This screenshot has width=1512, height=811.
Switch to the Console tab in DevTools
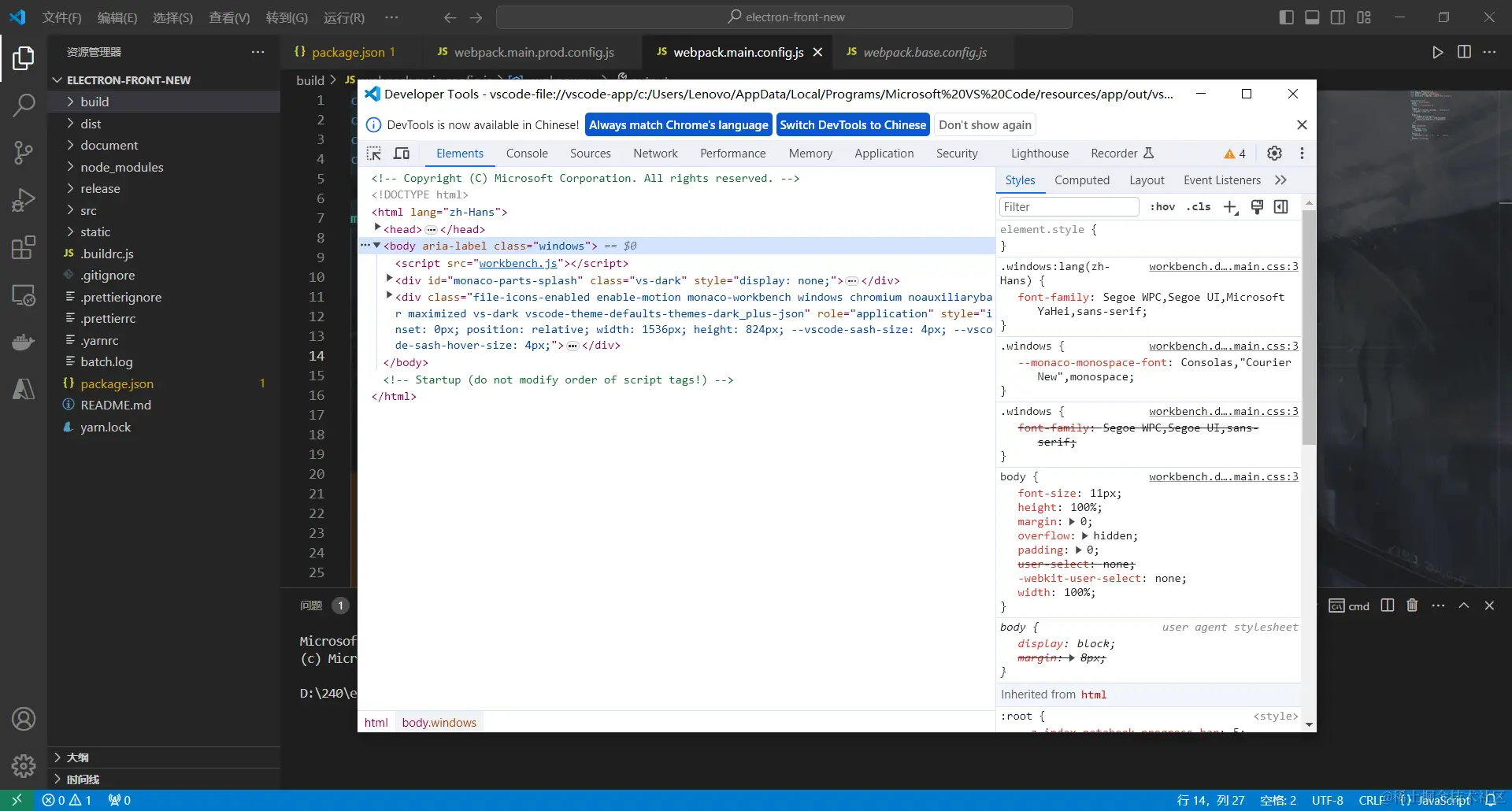pyautogui.click(x=527, y=154)
